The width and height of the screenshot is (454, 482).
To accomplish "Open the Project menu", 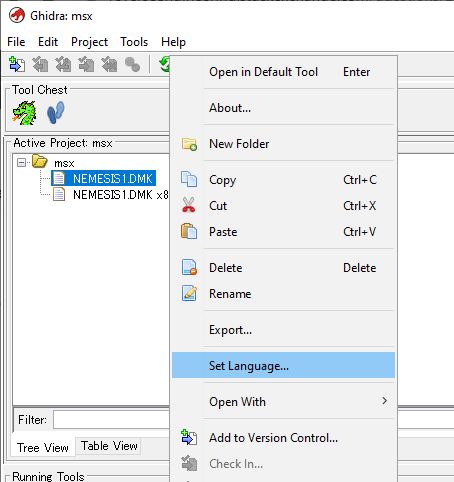I will 89,42.
